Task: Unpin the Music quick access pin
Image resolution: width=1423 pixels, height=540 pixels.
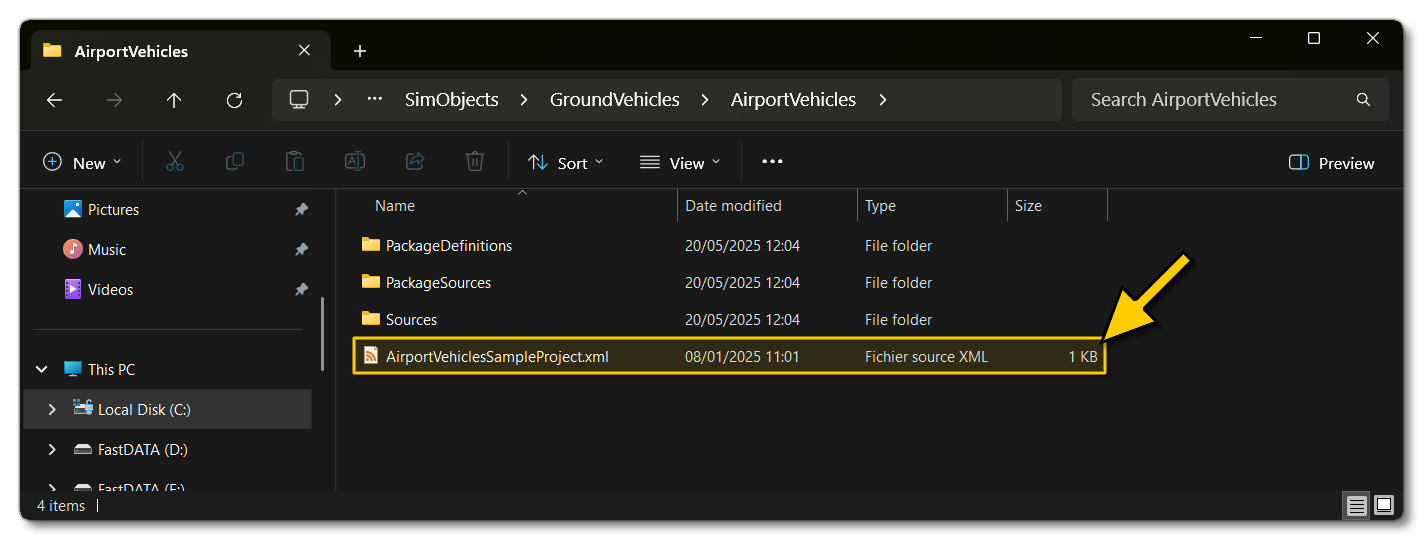Action: point(301,250)
